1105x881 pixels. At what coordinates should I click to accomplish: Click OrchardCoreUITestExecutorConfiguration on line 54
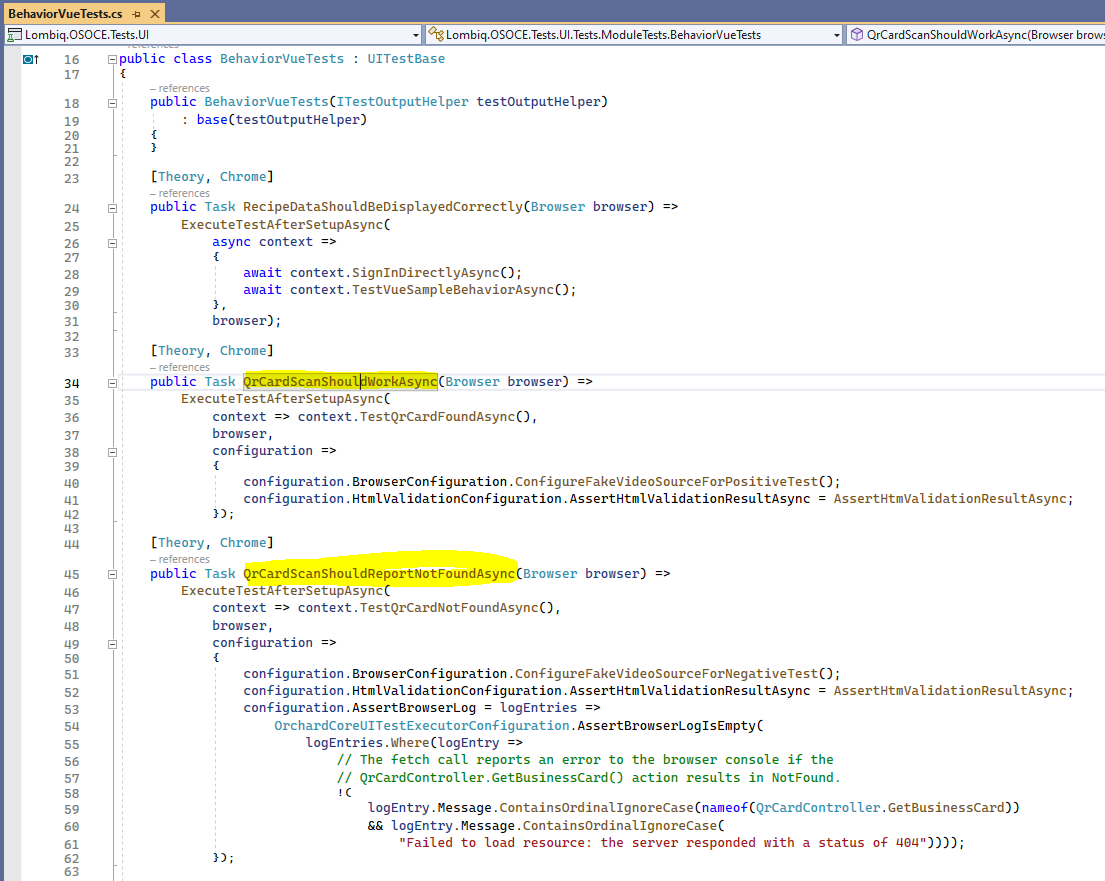pyautogui.click(x=421, y=725)
